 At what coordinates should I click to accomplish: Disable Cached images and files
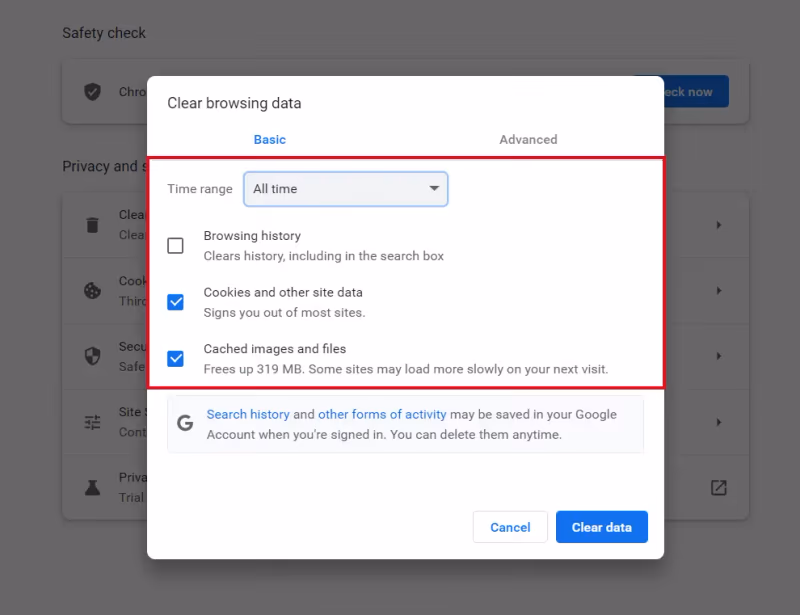pos(175,357)
